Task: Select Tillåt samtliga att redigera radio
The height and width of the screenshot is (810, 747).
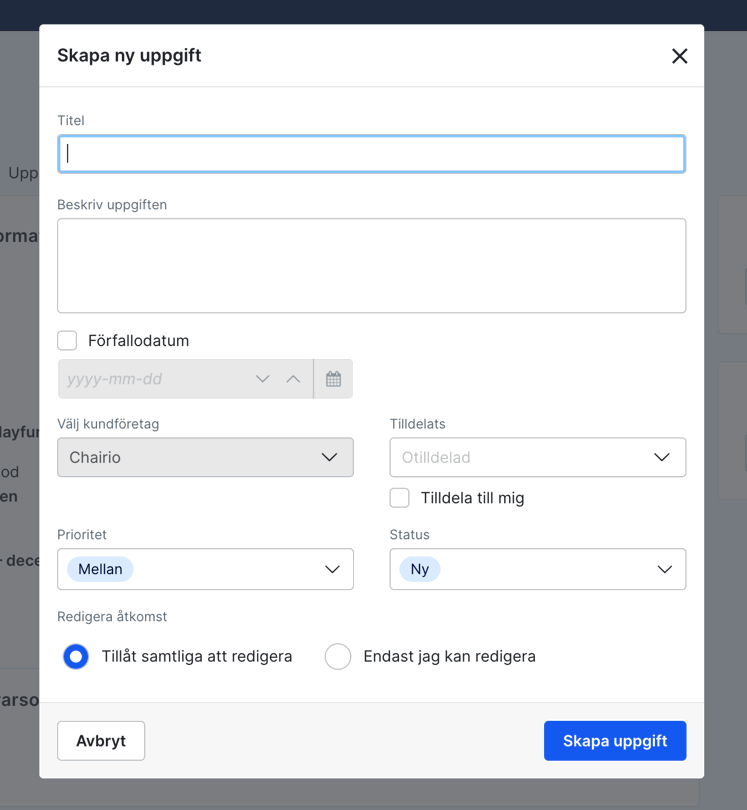Action: 76,657
